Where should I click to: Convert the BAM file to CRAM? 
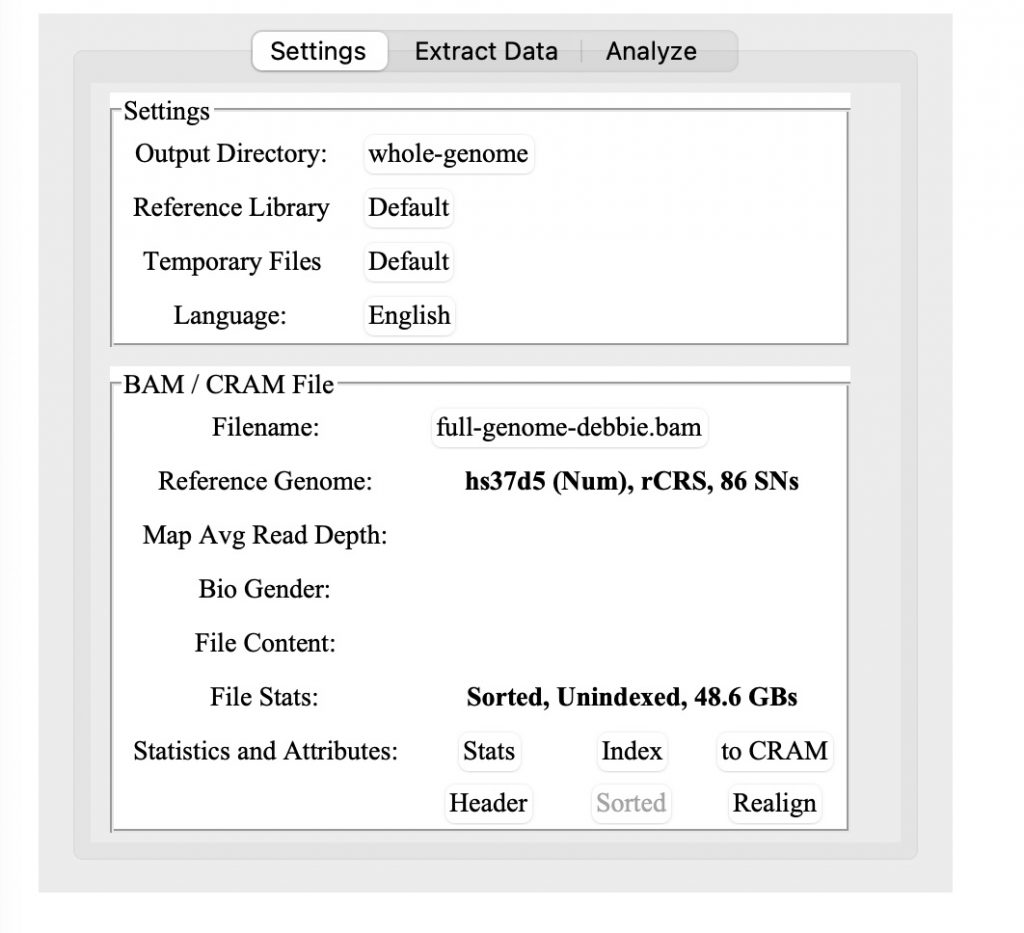pos(774,751)
